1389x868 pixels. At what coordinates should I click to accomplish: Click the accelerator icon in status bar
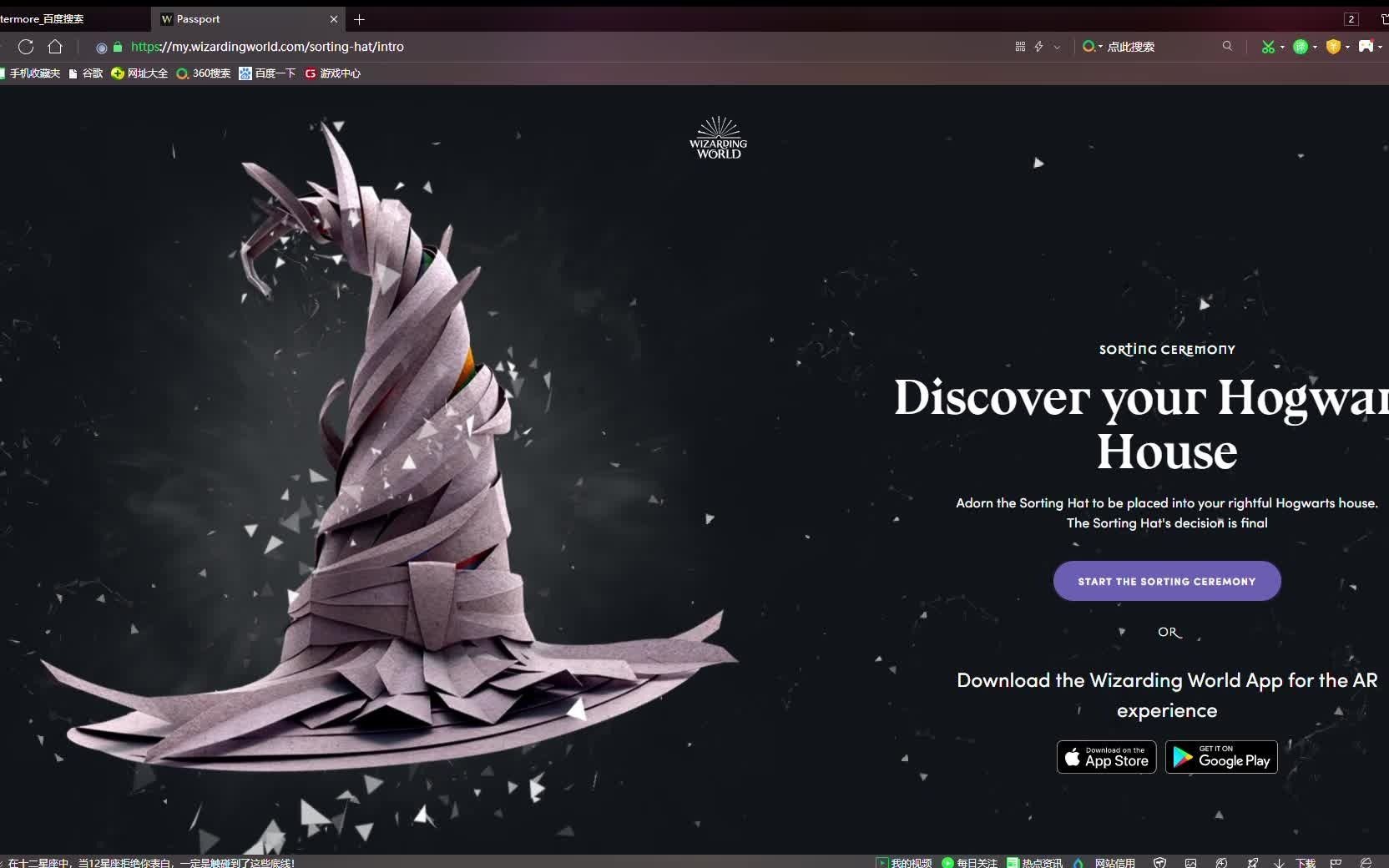tap(1221, 862)
